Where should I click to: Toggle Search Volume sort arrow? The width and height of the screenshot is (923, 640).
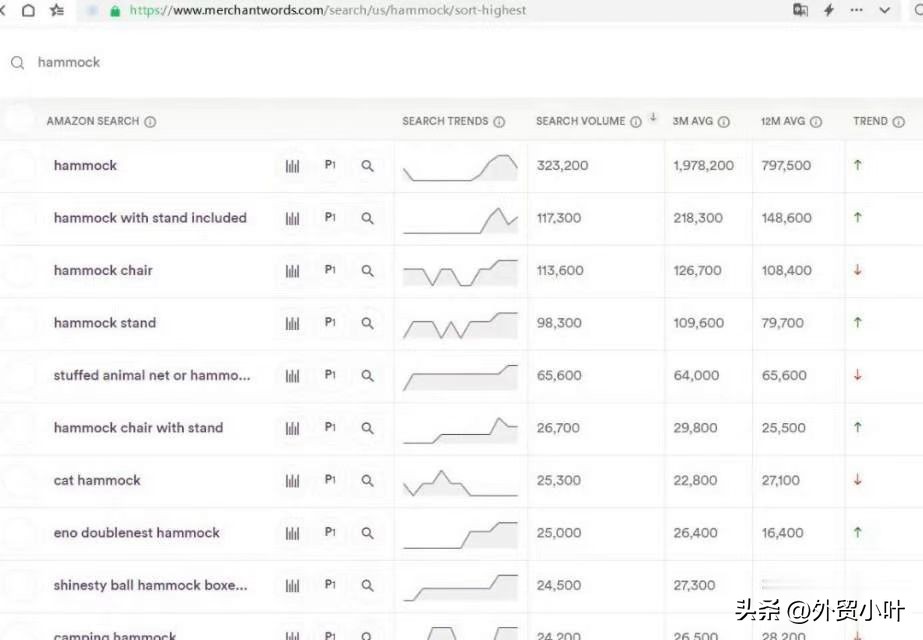(653, 118)
